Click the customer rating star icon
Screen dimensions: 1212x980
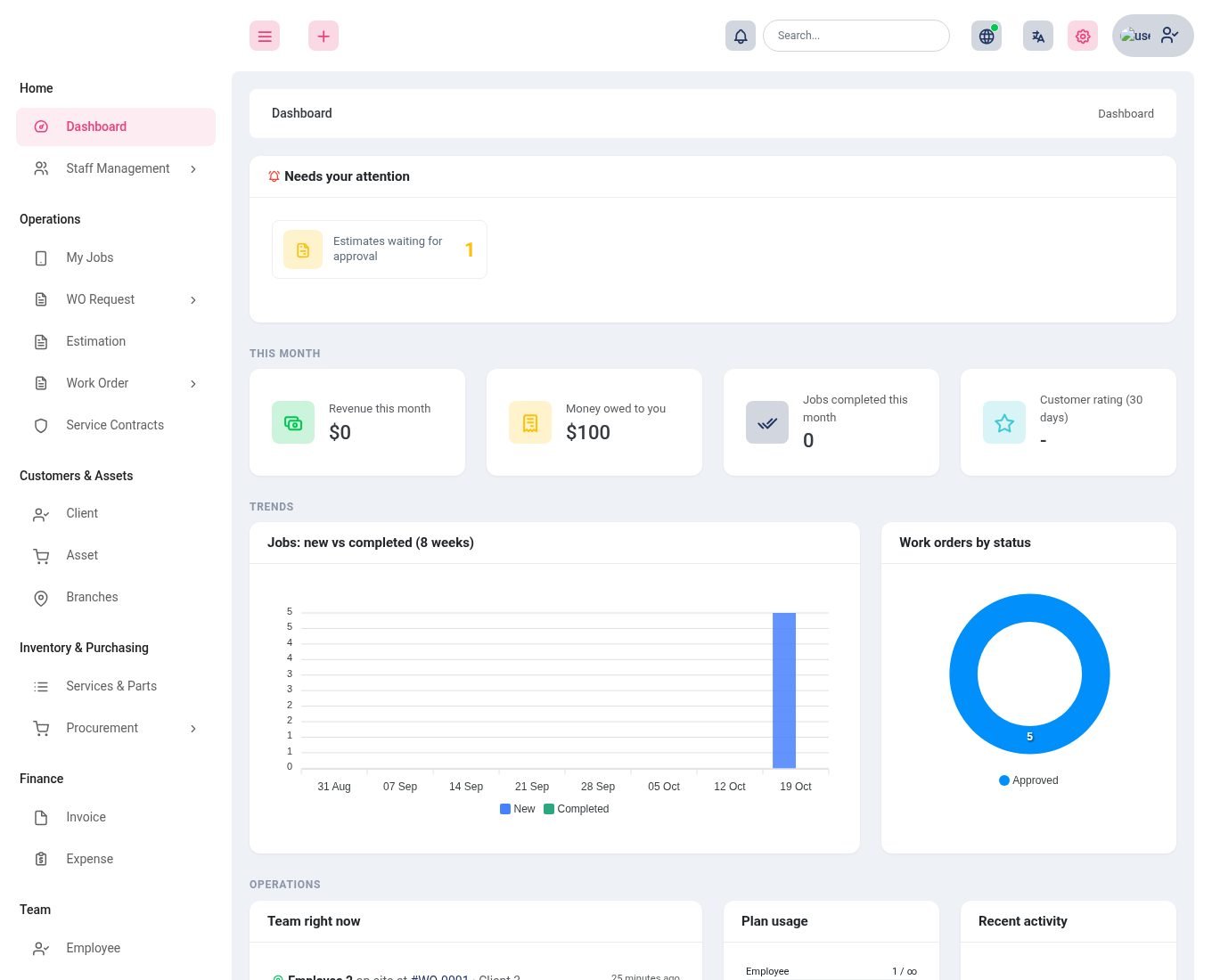coord(1004,422)
